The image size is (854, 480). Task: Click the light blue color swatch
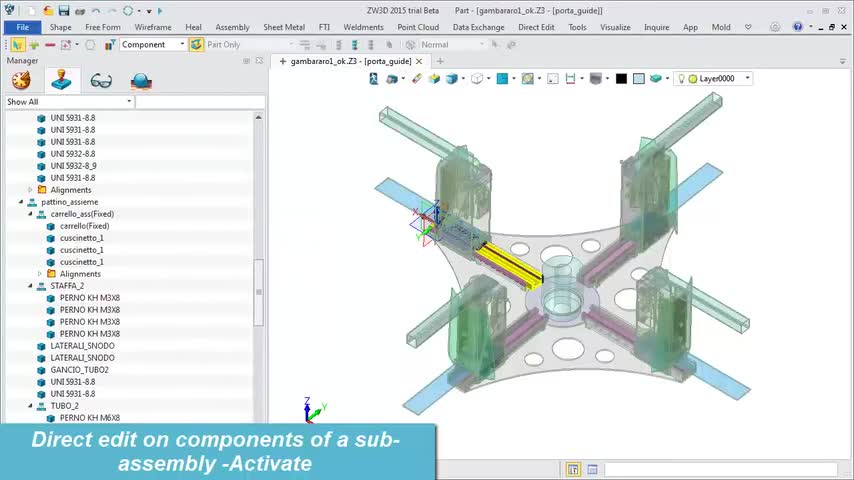[638, 79]
